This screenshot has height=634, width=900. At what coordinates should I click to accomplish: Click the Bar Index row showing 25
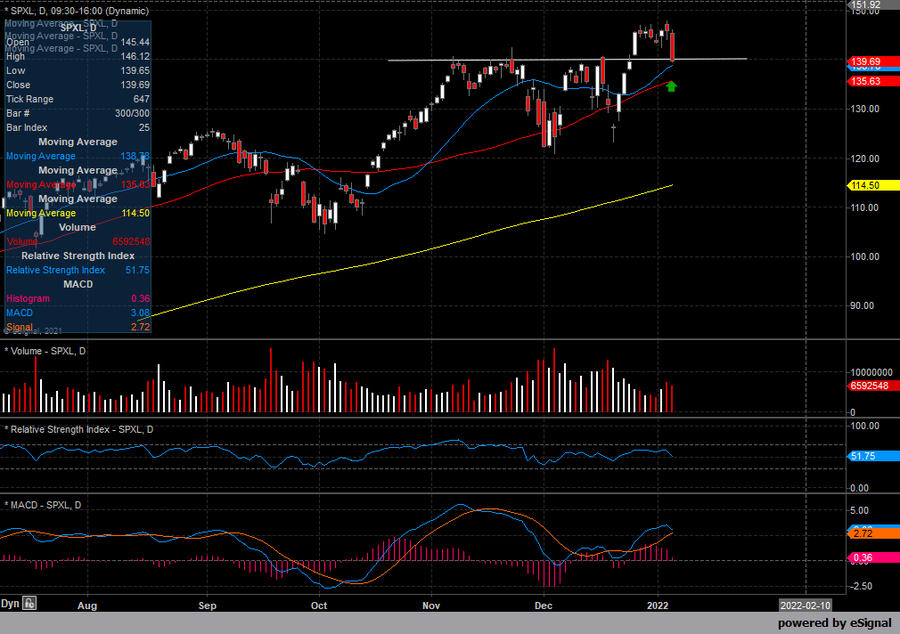click(x=77, y=127)
